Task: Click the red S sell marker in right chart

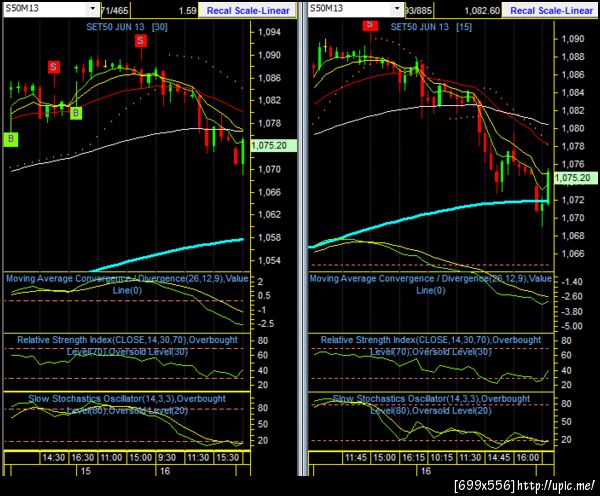Action: tap(370, 25)
